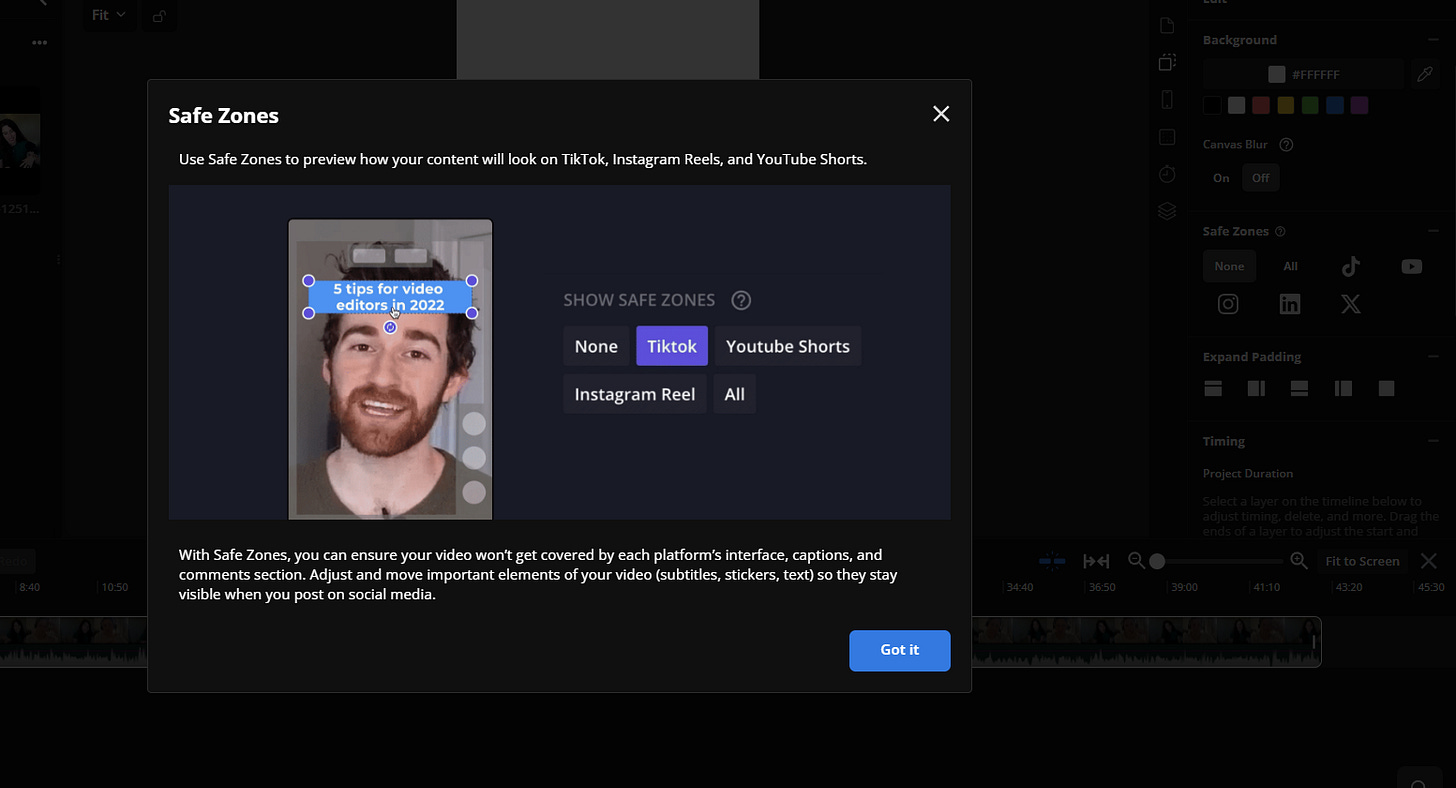Choose the gray background swatch
This screenshot has width=1456, height=788.
coord(1237,105)
